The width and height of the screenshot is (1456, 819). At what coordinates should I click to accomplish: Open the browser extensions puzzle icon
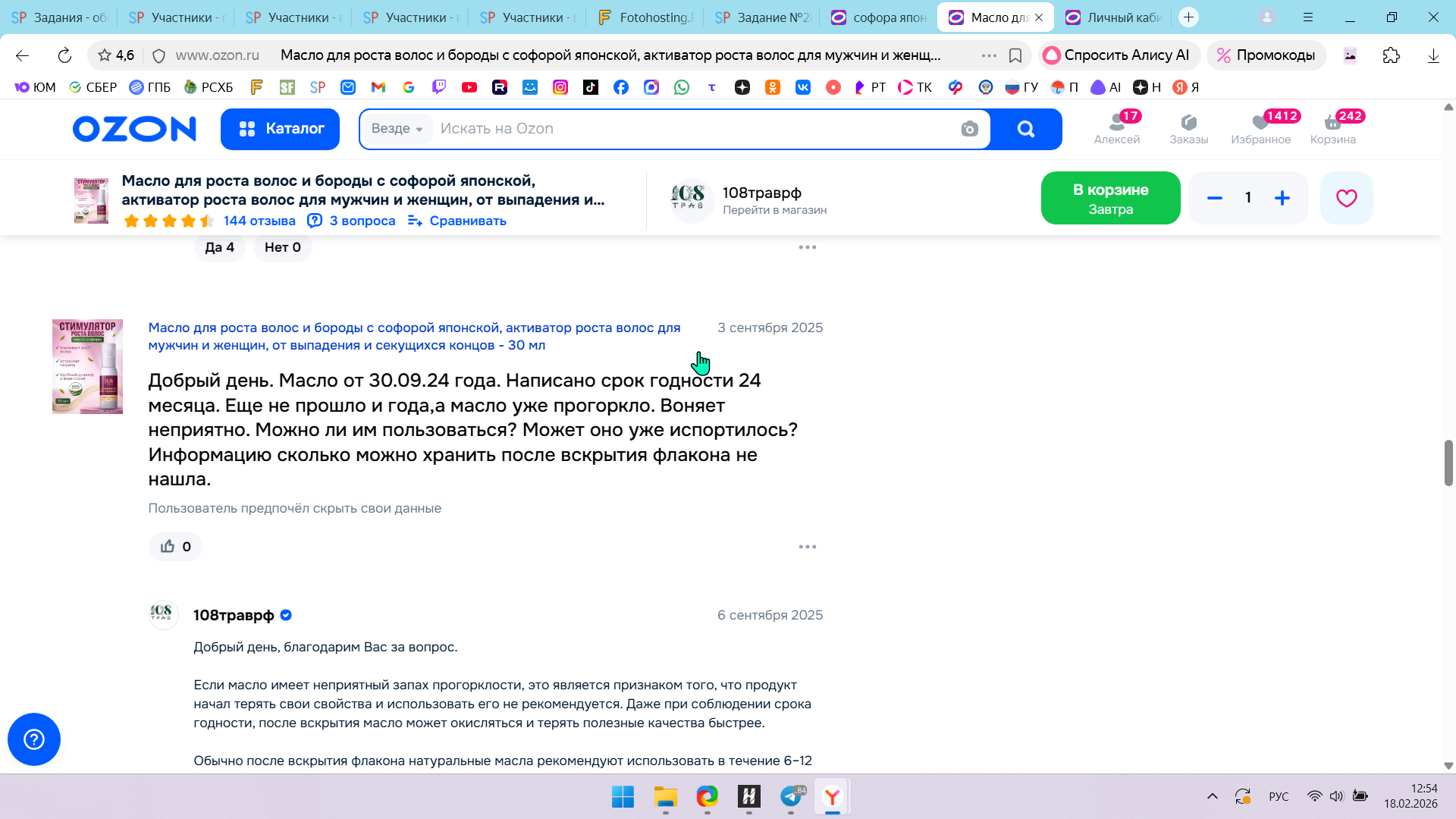(x=1391, y=55)
